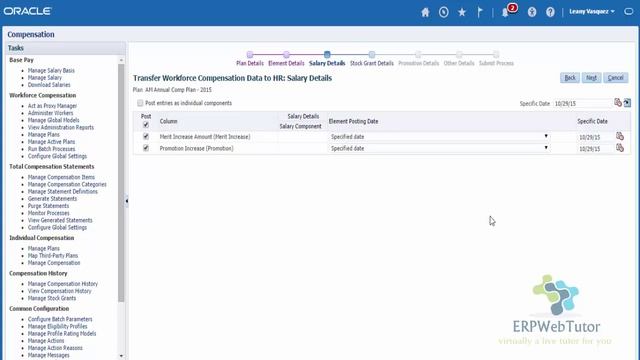The height and width of the screenshot is (360, 640).
Task: Open recent items clock icon
Action: pyautogui.click(x=444, y=12)
